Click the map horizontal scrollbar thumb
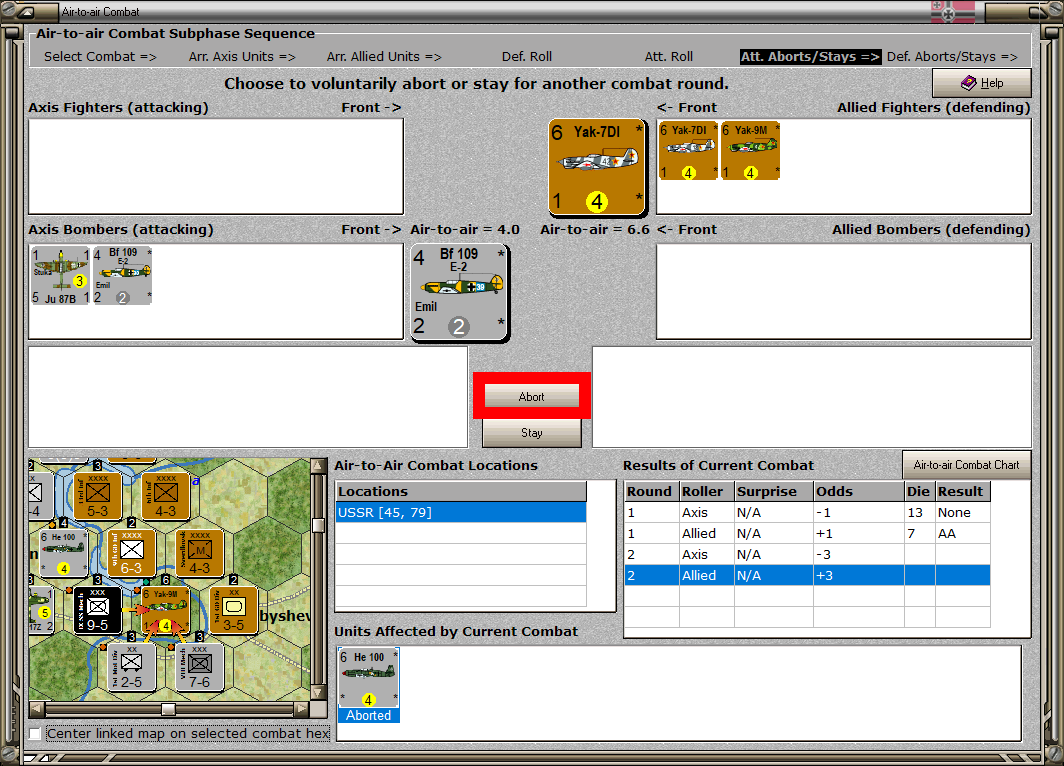 coord(168,709)
